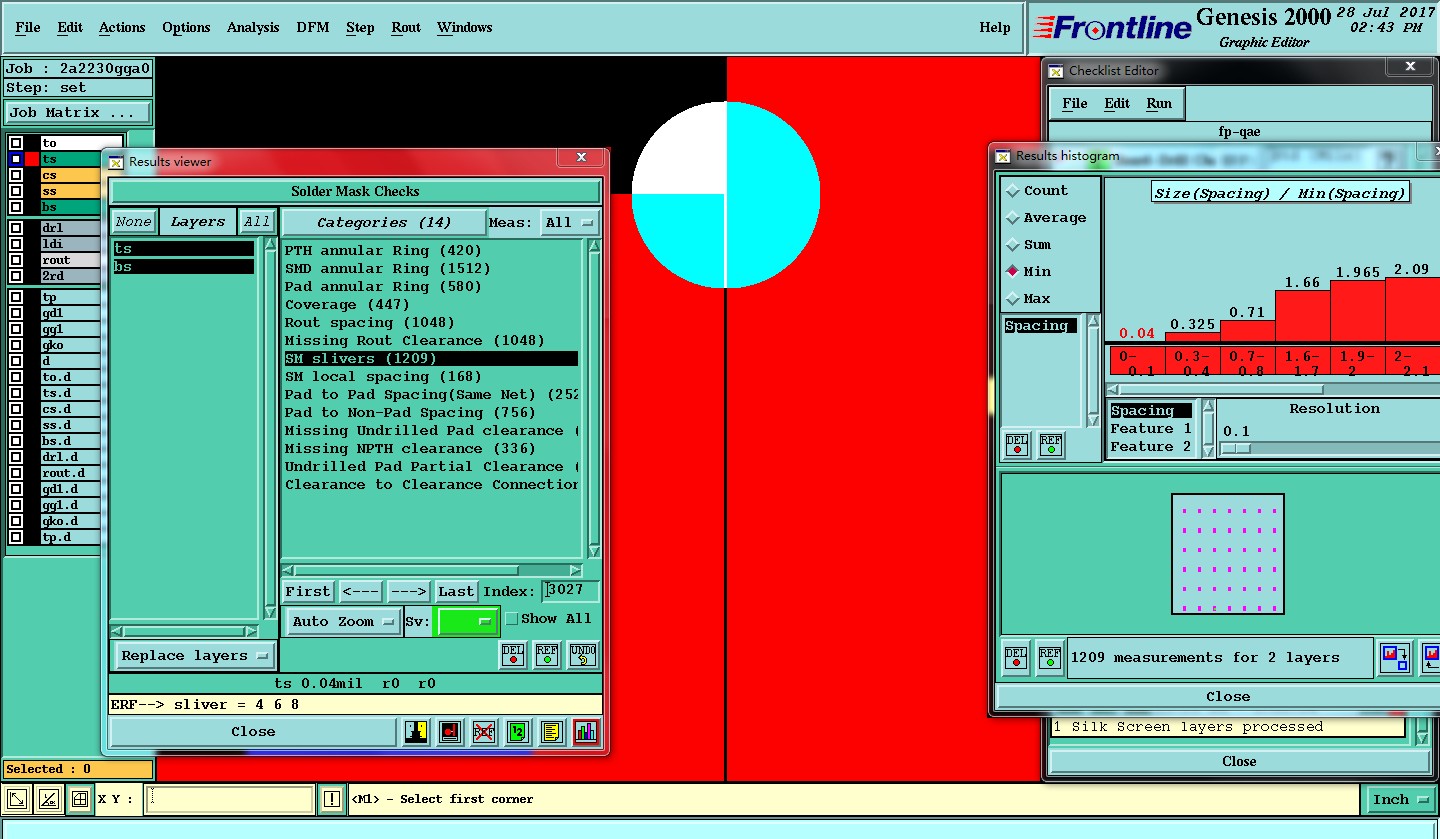Toggle the bar chart histogram icon
Viewport: 1440px width, 839px height.
point(586,732)
